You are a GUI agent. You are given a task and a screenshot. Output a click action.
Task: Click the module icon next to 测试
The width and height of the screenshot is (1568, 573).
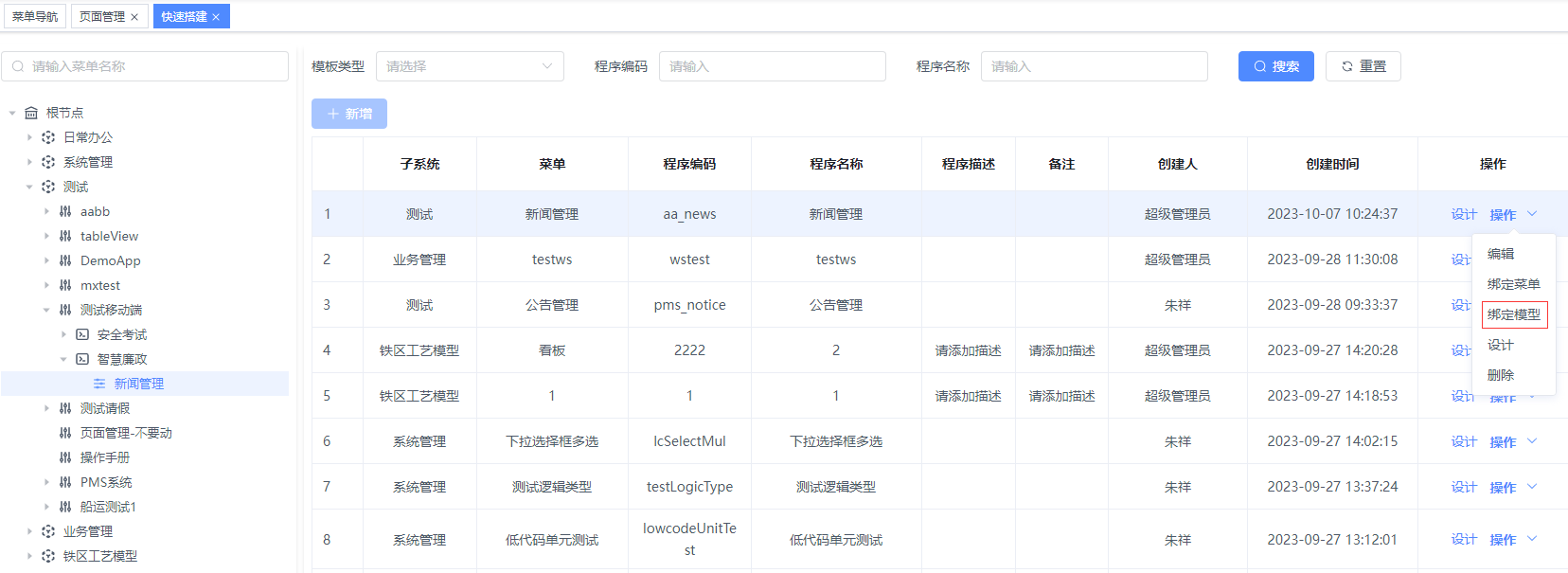coord(48,187)
